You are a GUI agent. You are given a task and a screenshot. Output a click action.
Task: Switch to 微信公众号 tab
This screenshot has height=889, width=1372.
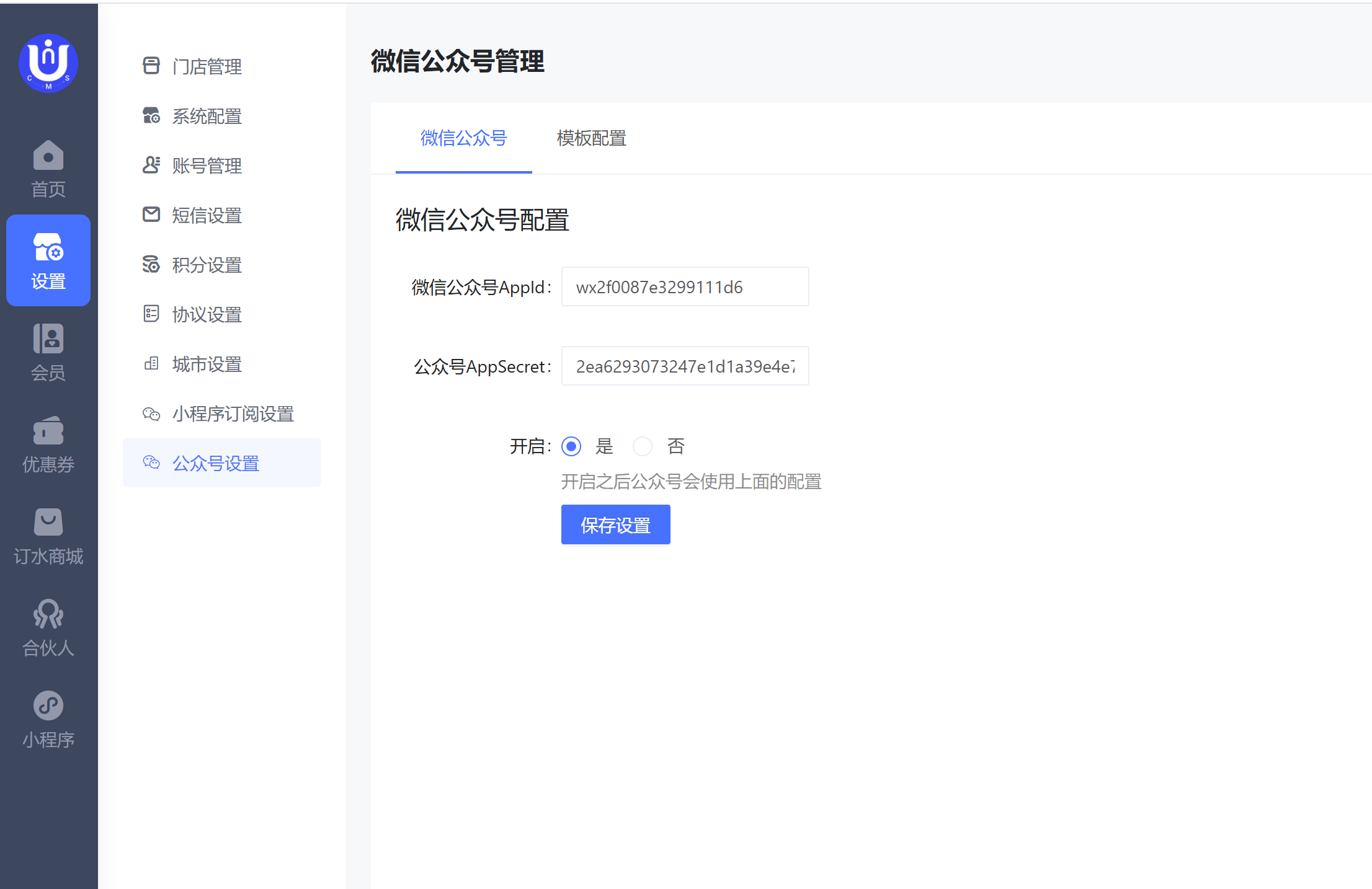(x=464, y=138)
